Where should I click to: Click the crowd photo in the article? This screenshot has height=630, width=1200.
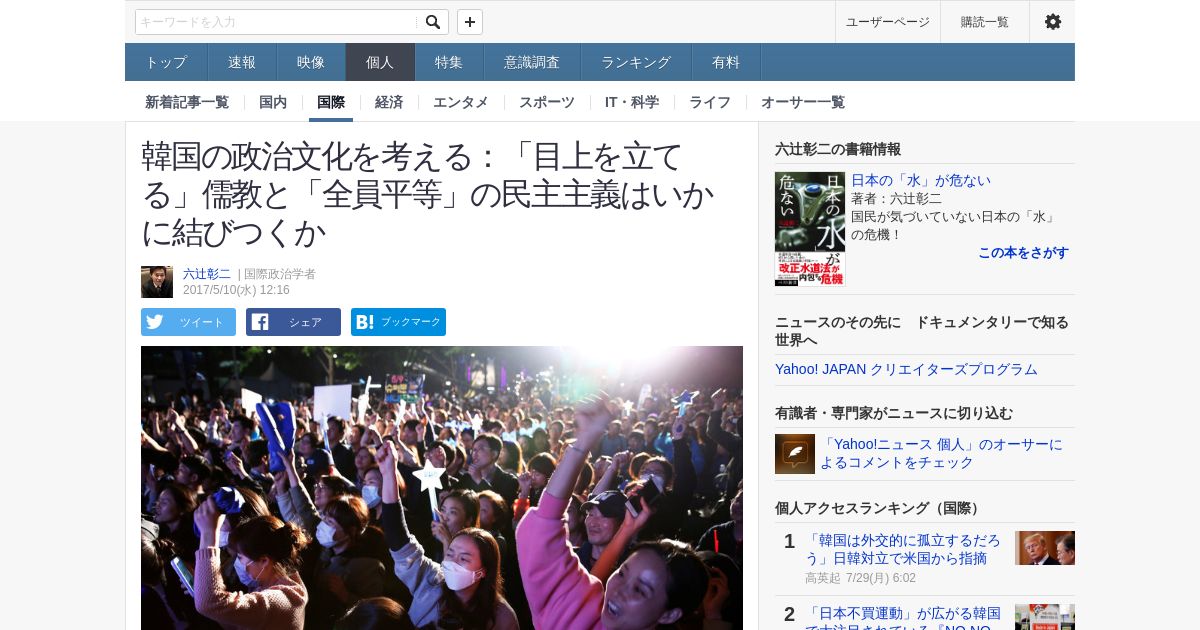tap(442, 488)
